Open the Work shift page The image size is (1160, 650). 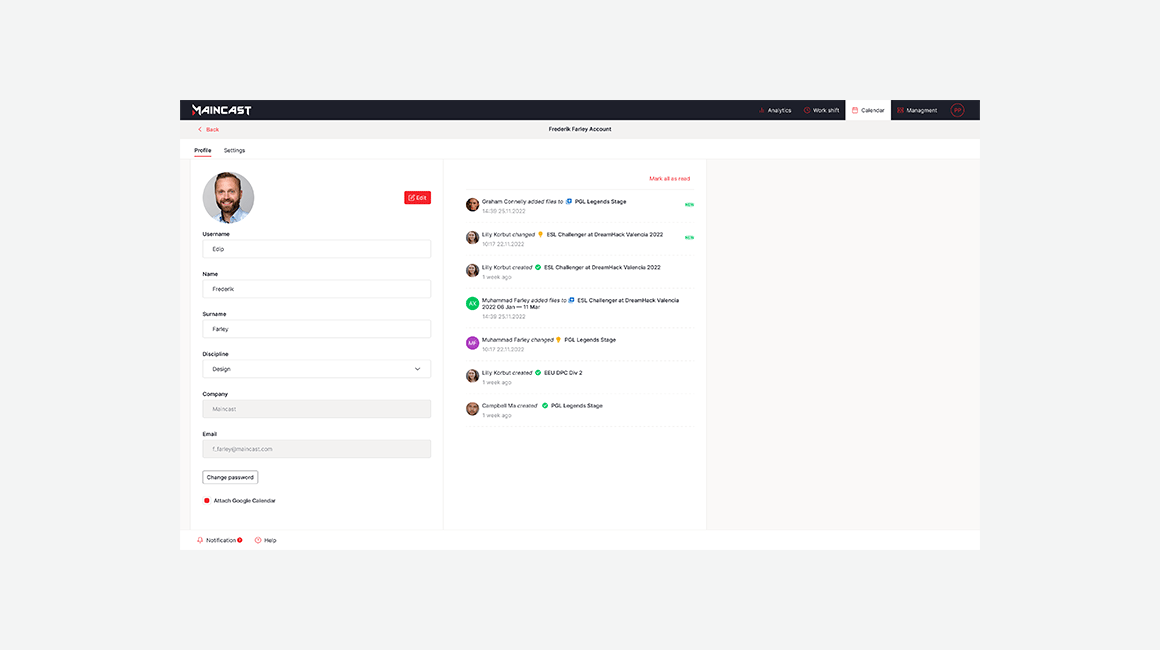click(821, 110)
